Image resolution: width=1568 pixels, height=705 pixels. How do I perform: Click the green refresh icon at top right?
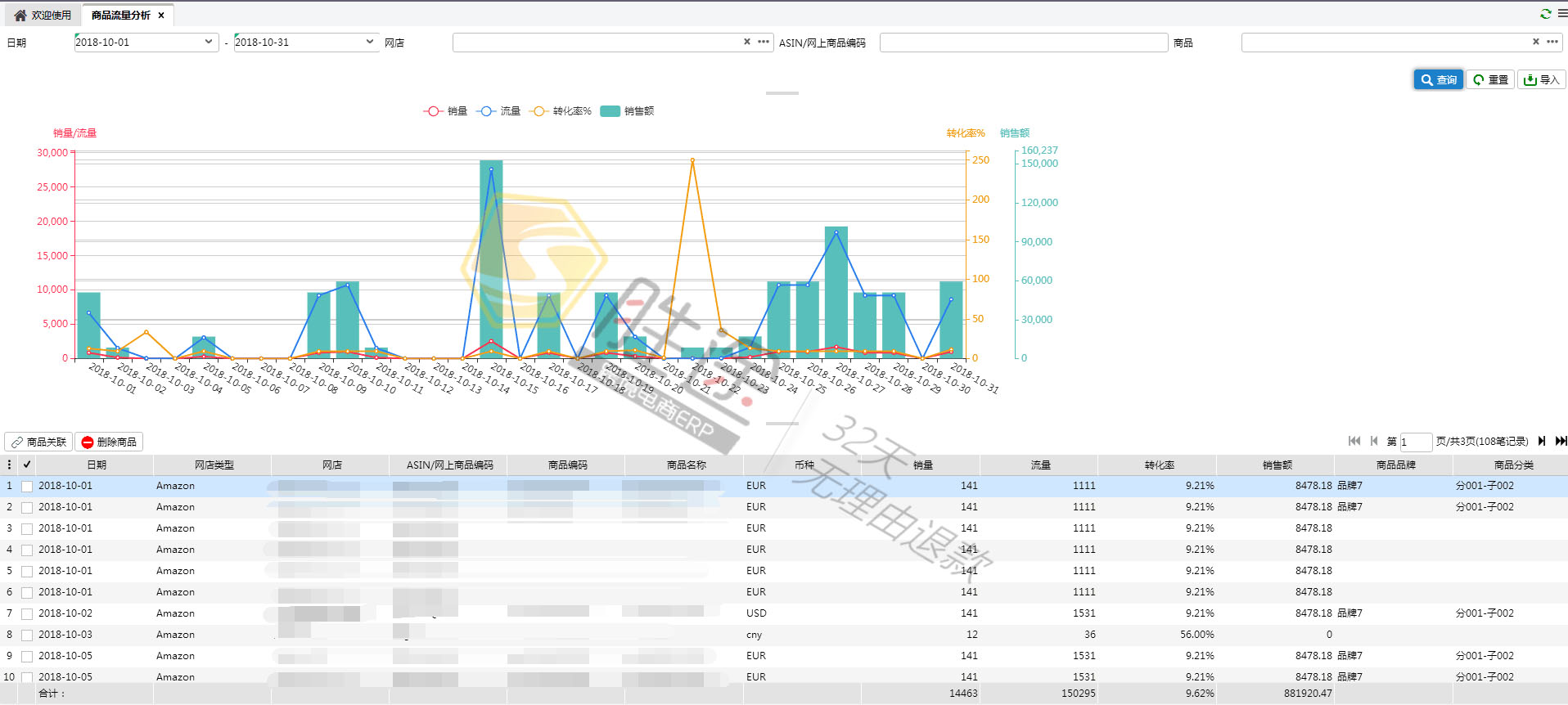1545,14
